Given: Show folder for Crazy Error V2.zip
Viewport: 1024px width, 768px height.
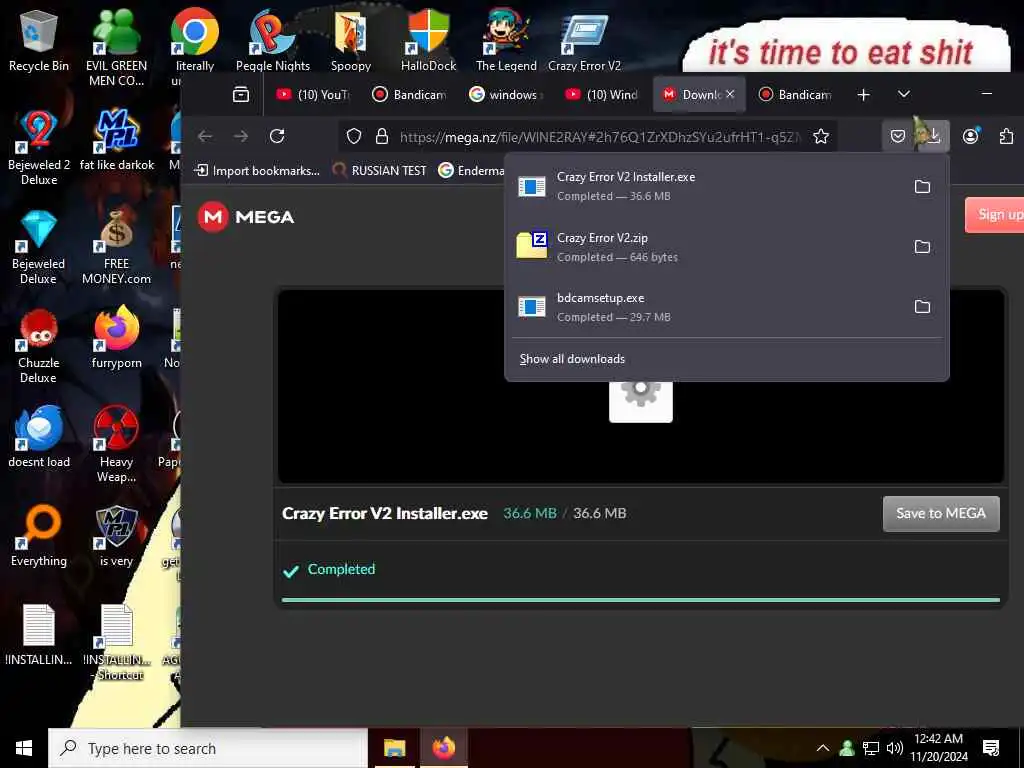Looking at the screenshot, I should 922,247.
